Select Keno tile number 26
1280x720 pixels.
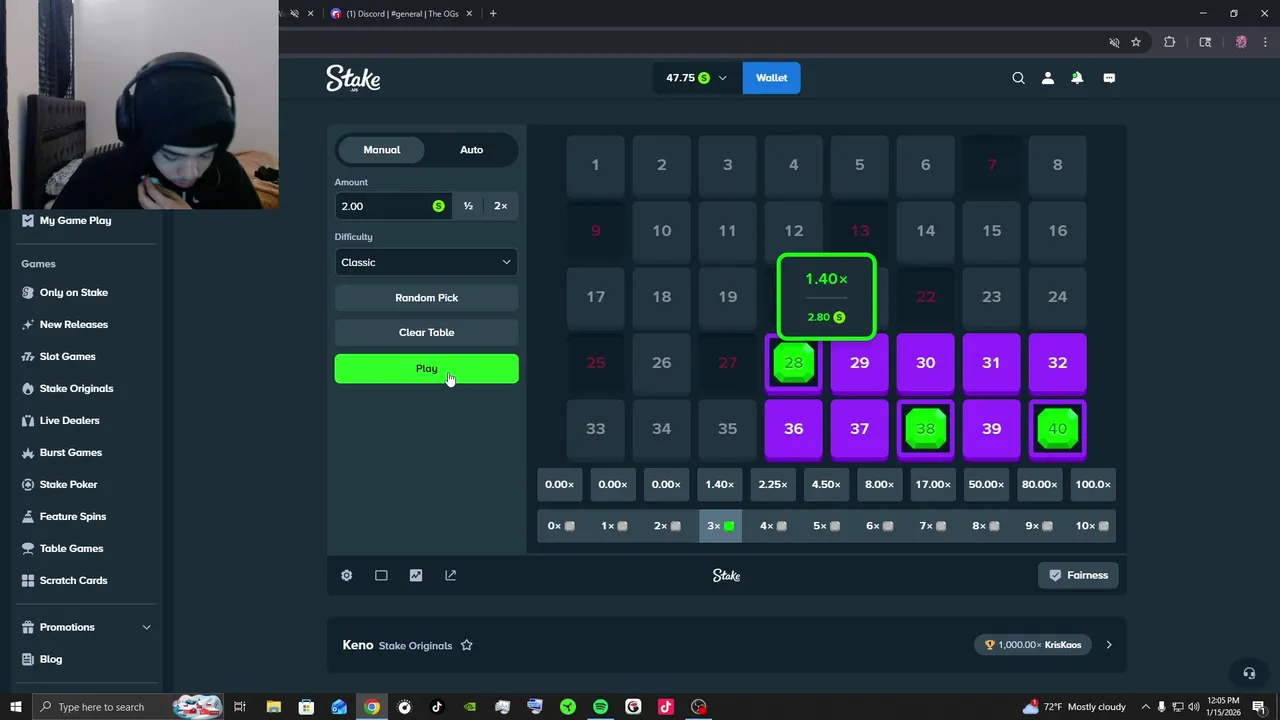(x=661, y=363)
